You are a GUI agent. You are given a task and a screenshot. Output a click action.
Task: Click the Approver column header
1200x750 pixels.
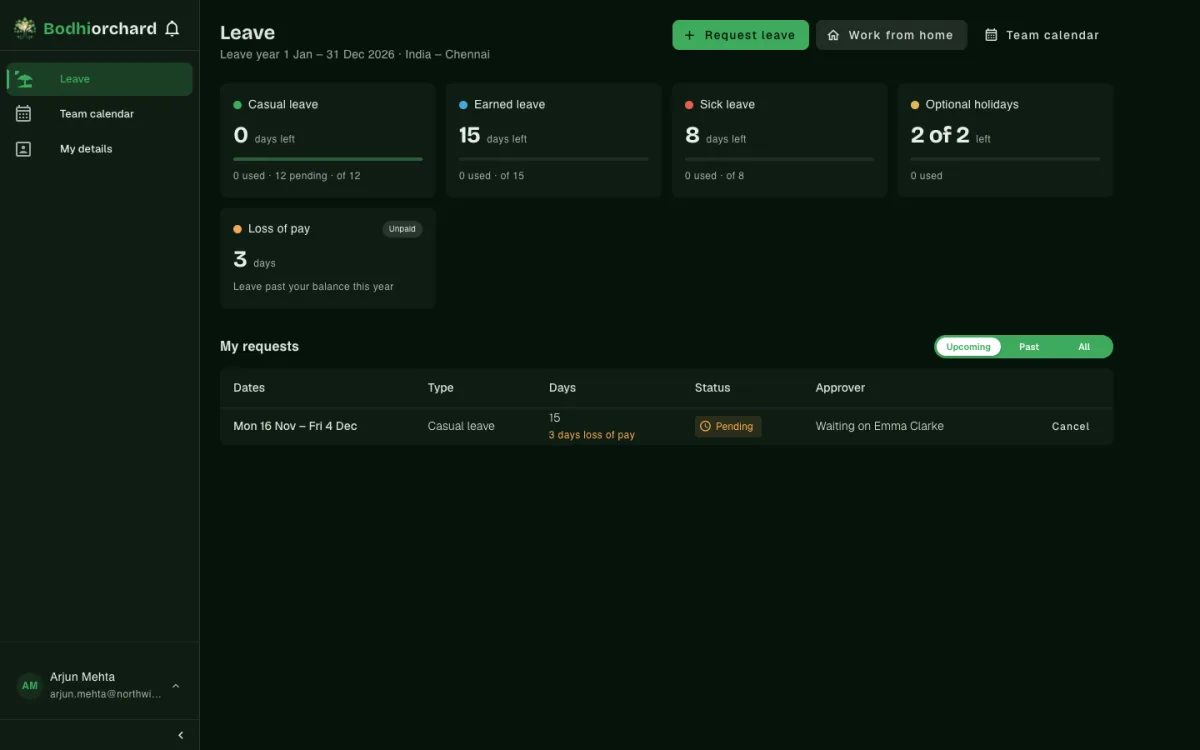tap(841, 388)
